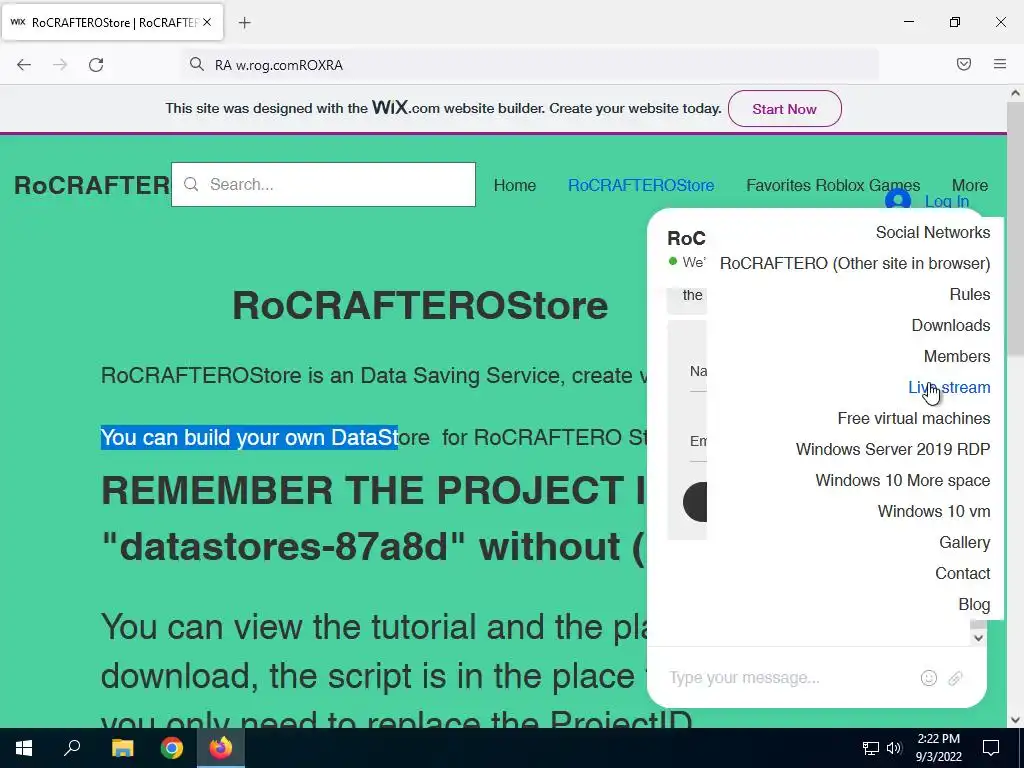The width and height of the screenshot is (1024, 768).
Task: Click the page scrollbar up arrow
Action: (1015, 93)
